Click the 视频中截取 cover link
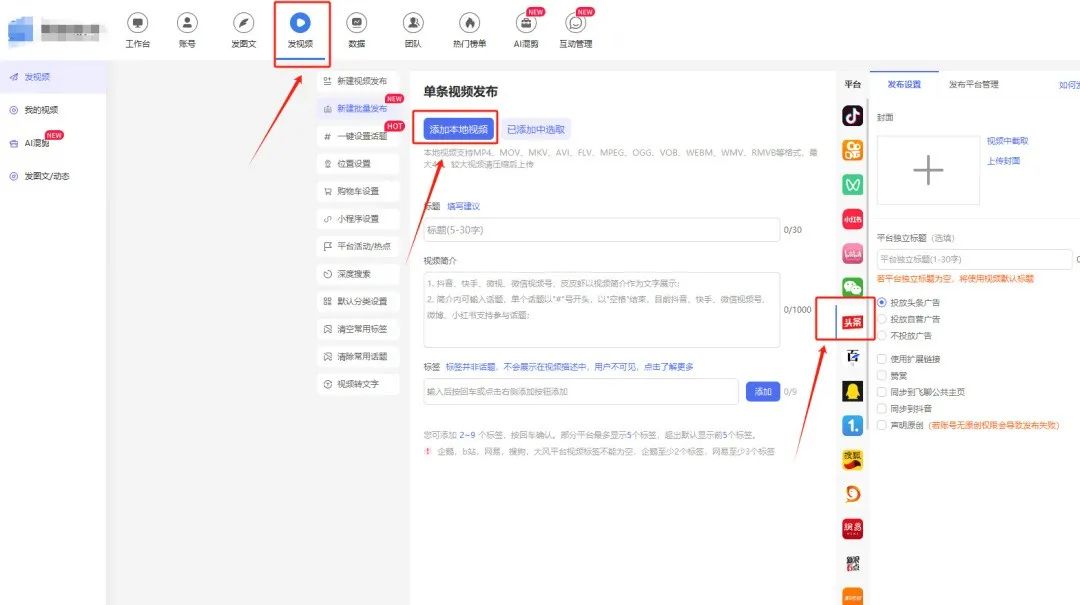This screenshot has width=1080, height=605. coord(1007,141)
